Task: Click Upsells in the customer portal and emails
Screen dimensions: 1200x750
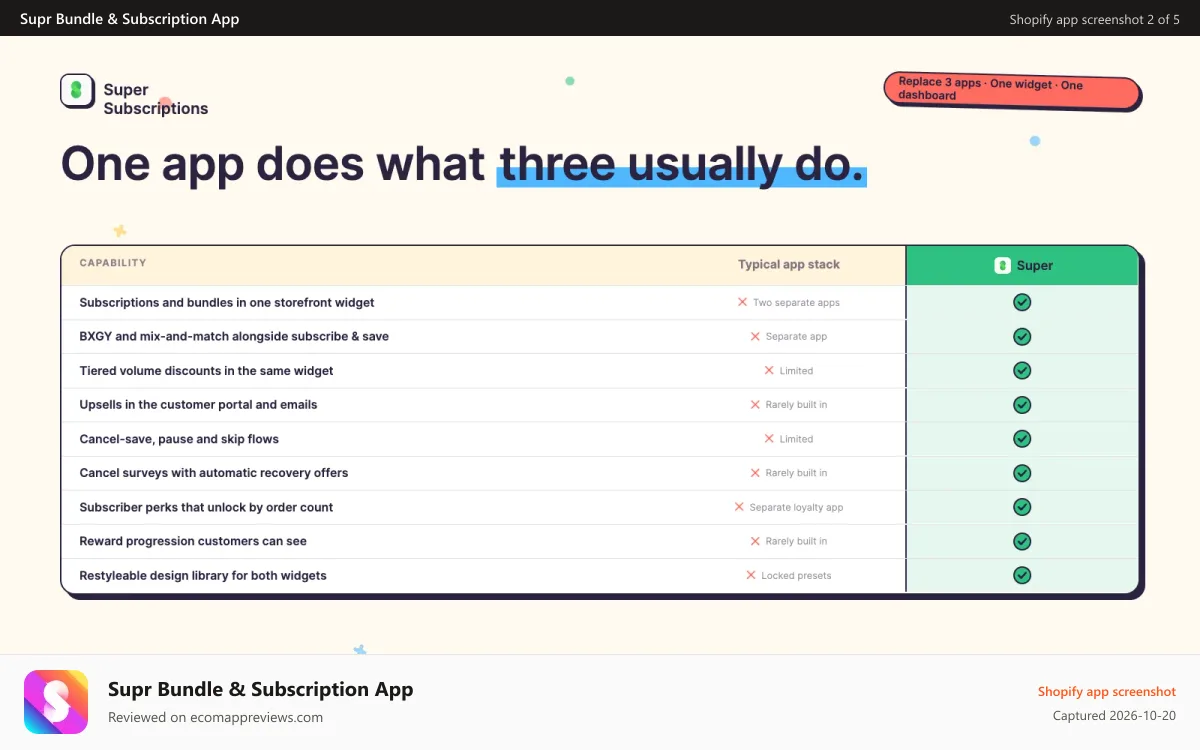Action: pos(198,405)
